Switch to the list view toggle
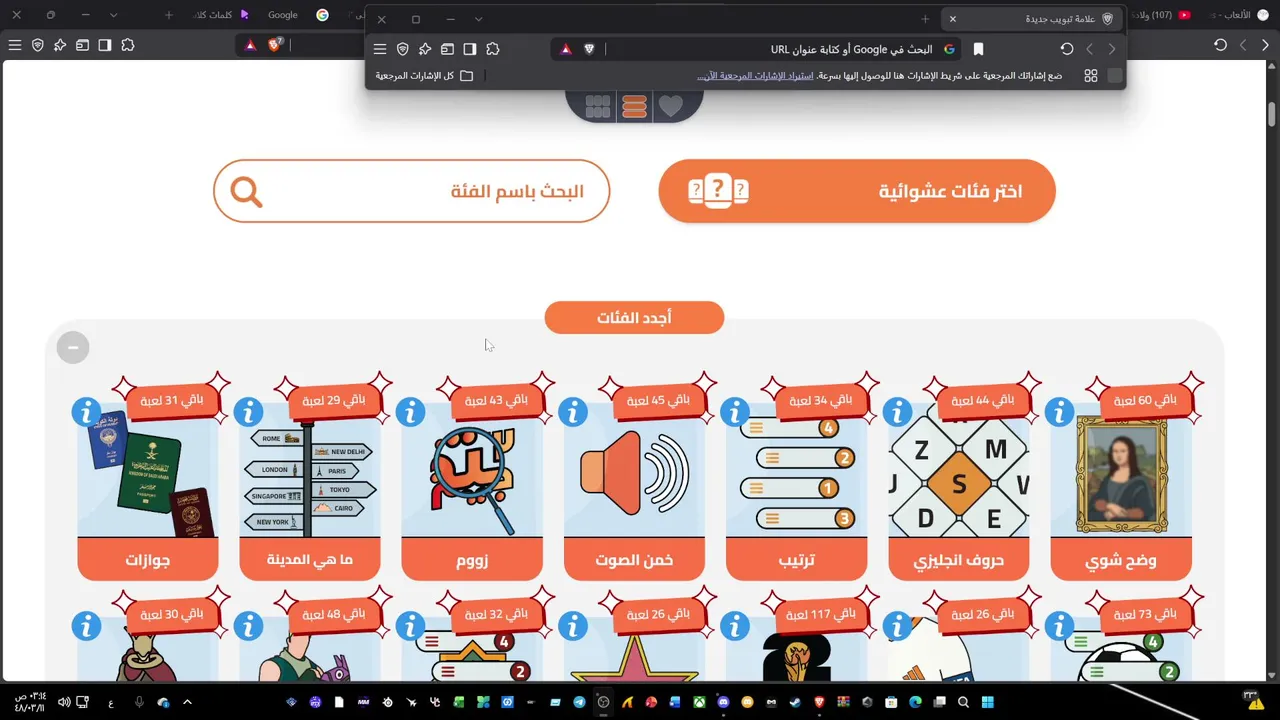Image resolution: width=1280 pixels, height=720 pixels. click(634, 107)
